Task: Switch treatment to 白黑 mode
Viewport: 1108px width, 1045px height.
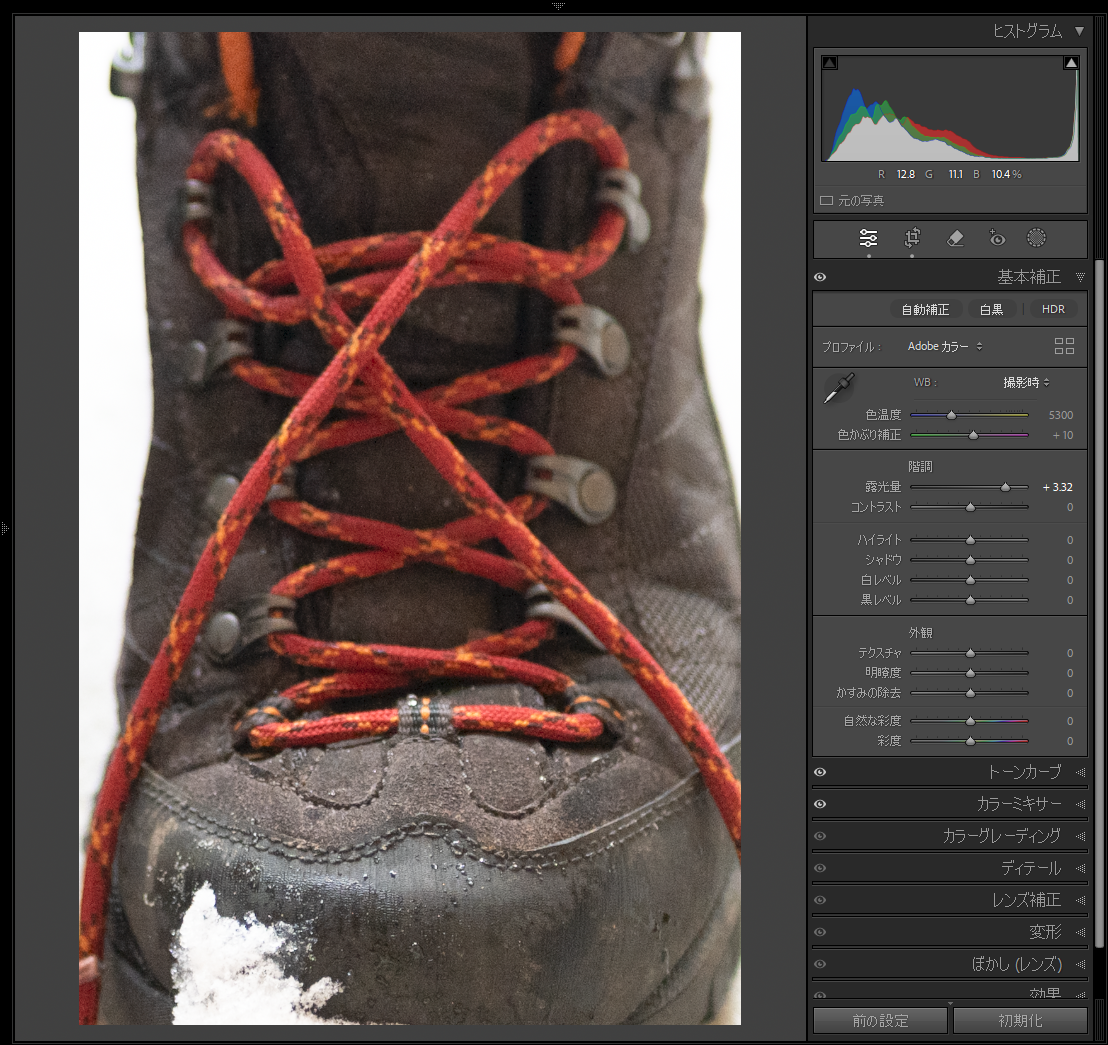Action: pos(991,309)
